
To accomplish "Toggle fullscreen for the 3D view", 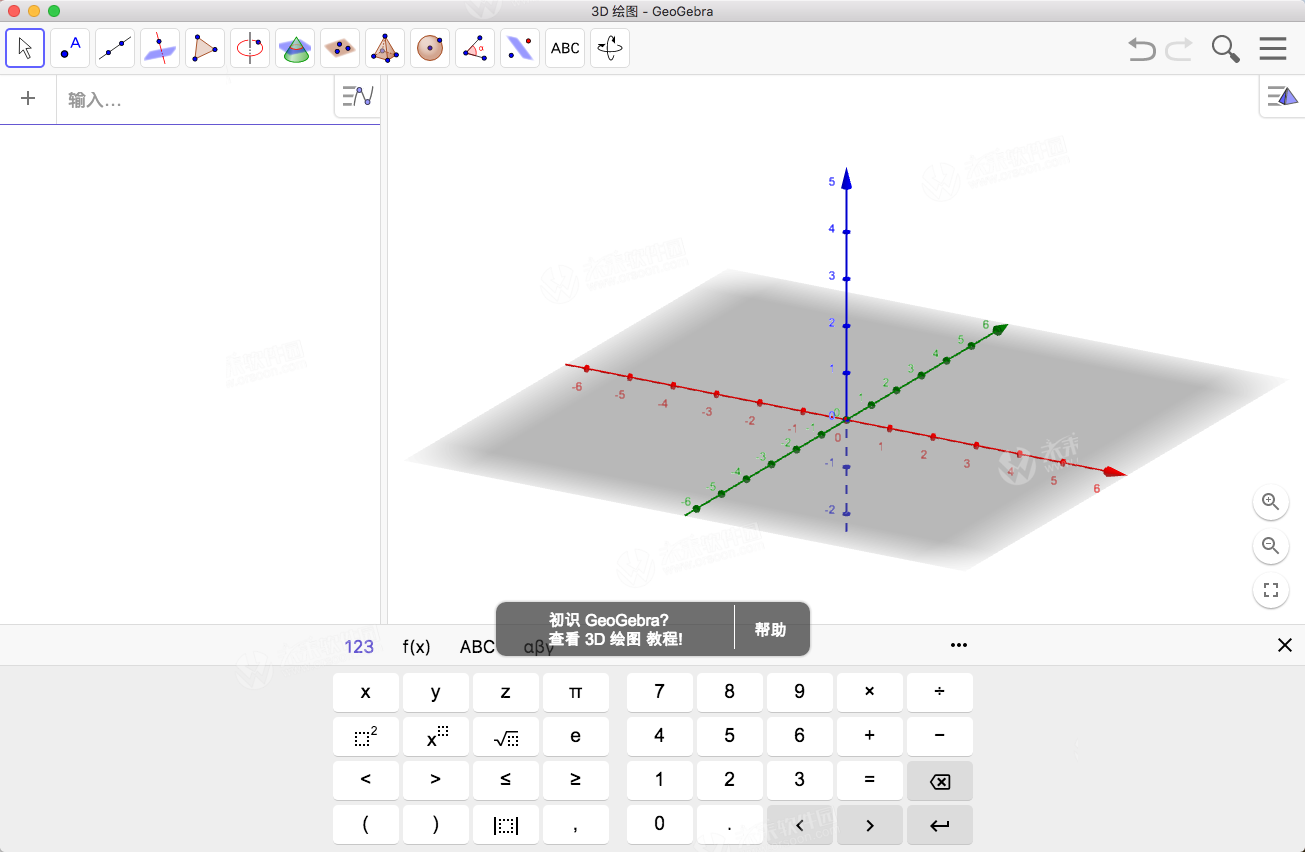I will coord(1271,590).
